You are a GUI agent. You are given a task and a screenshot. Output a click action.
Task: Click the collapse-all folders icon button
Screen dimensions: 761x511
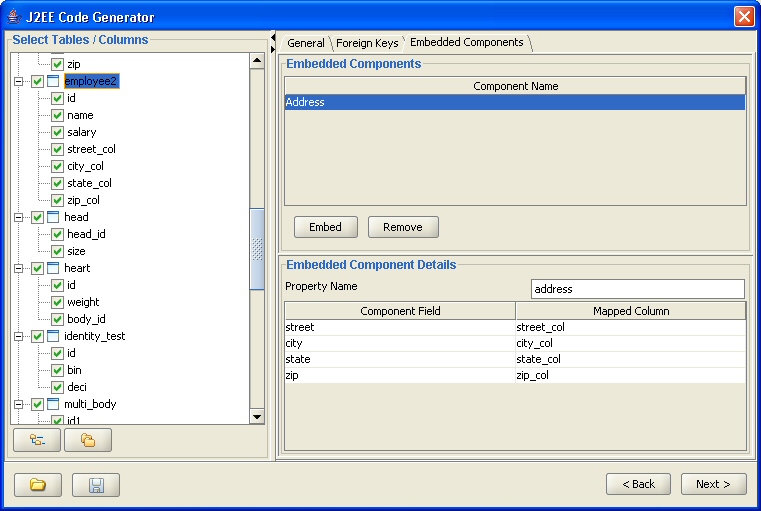tap(88, 440)
